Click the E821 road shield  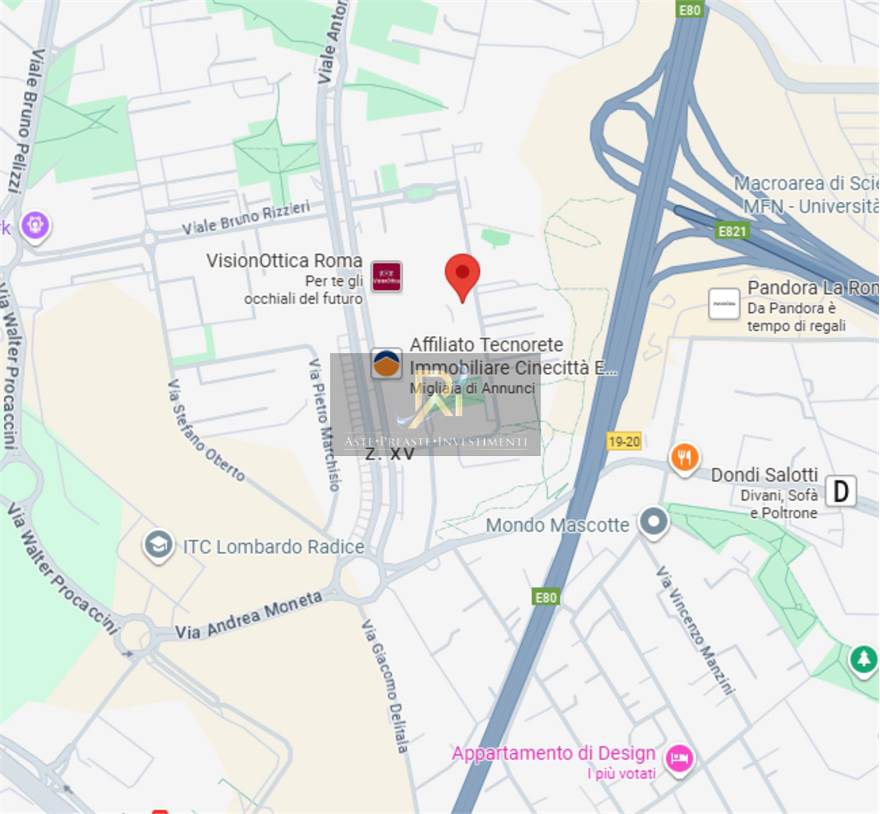732,231
